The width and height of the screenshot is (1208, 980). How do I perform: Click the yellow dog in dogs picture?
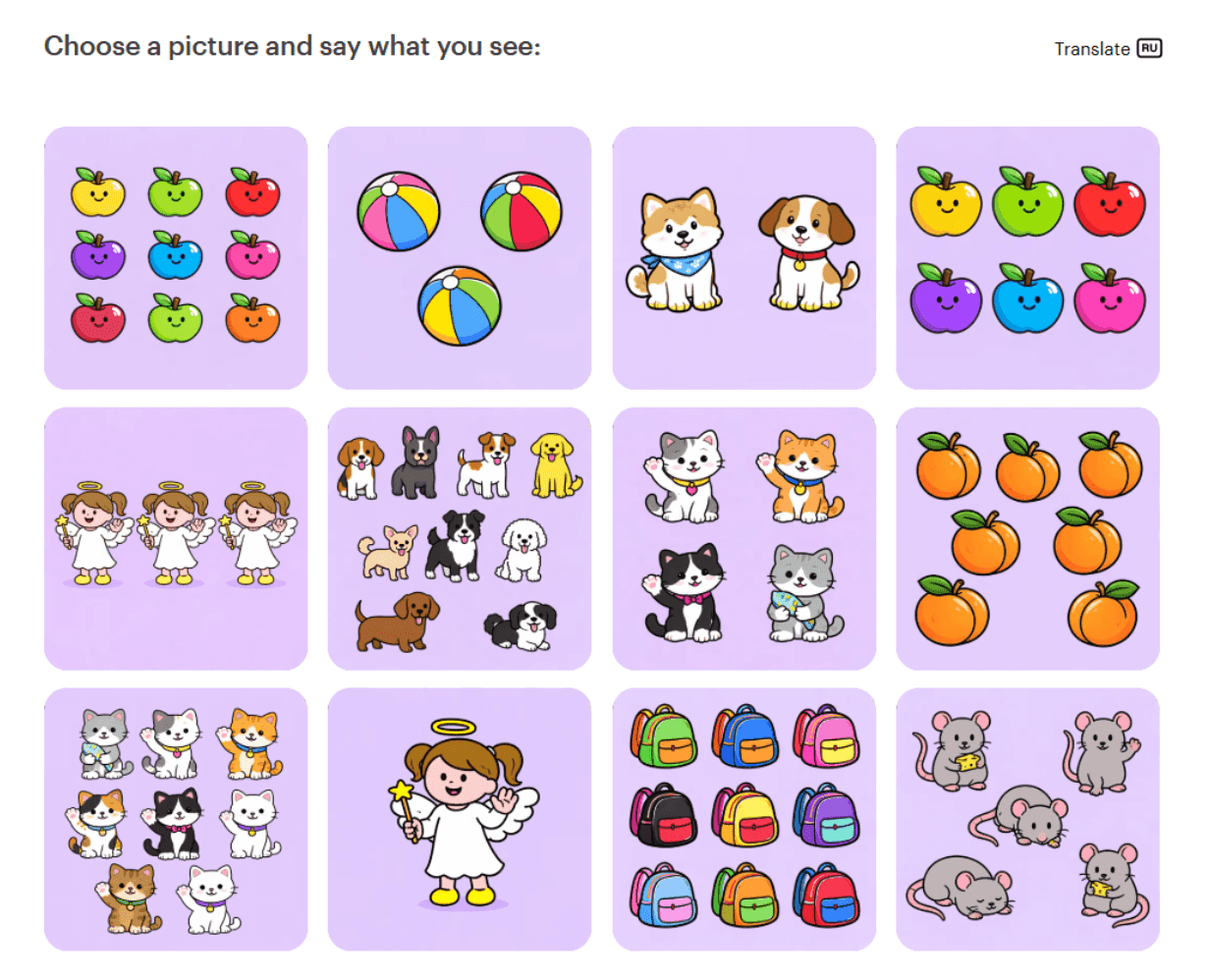tap(556, 464)
